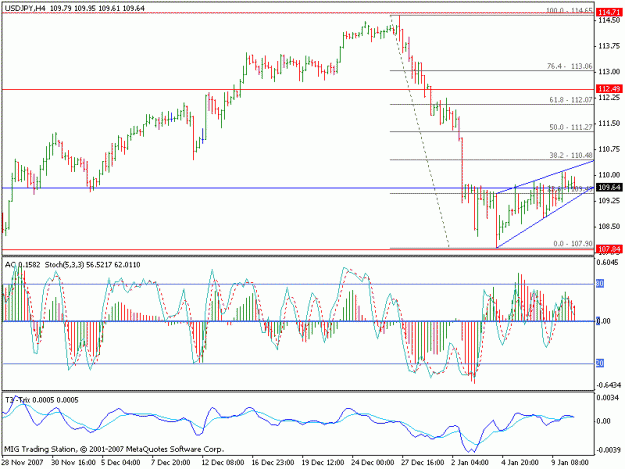
Task: Click the Fibonacci level 100.0 - 114.65 label
Action: tap(569, 10)
